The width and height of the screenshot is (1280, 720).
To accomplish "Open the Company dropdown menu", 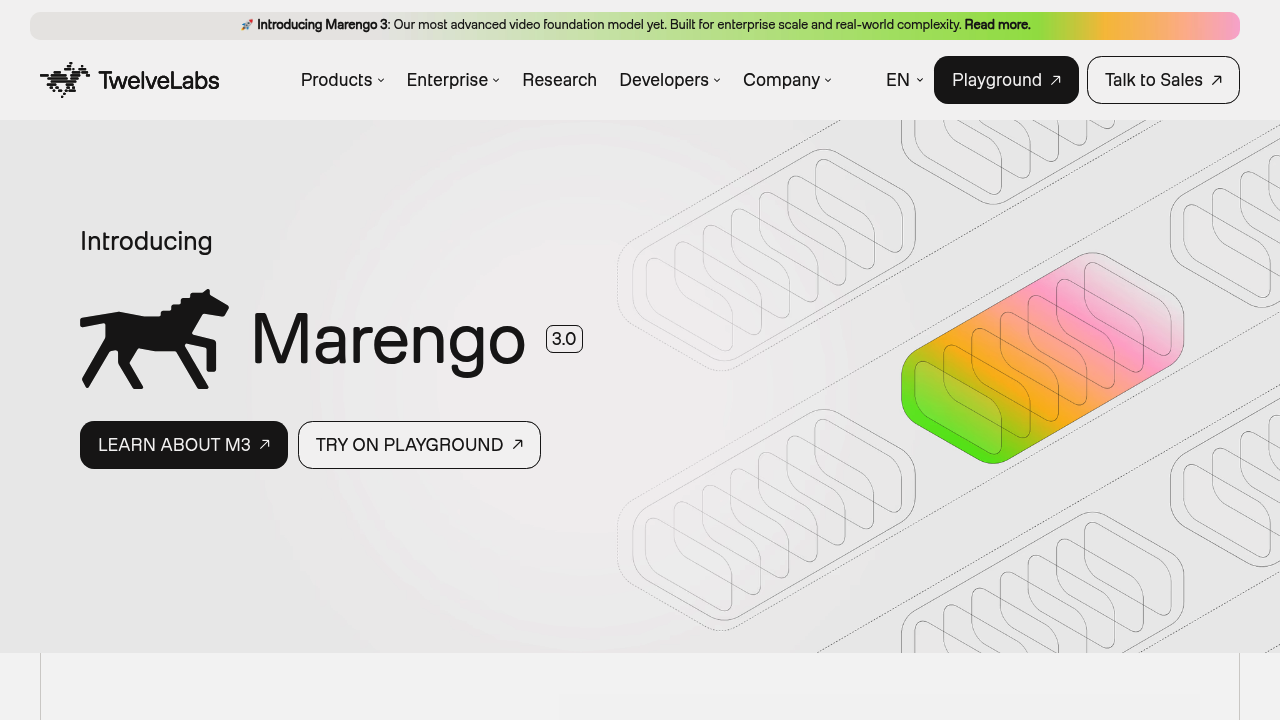I will 787,80.
